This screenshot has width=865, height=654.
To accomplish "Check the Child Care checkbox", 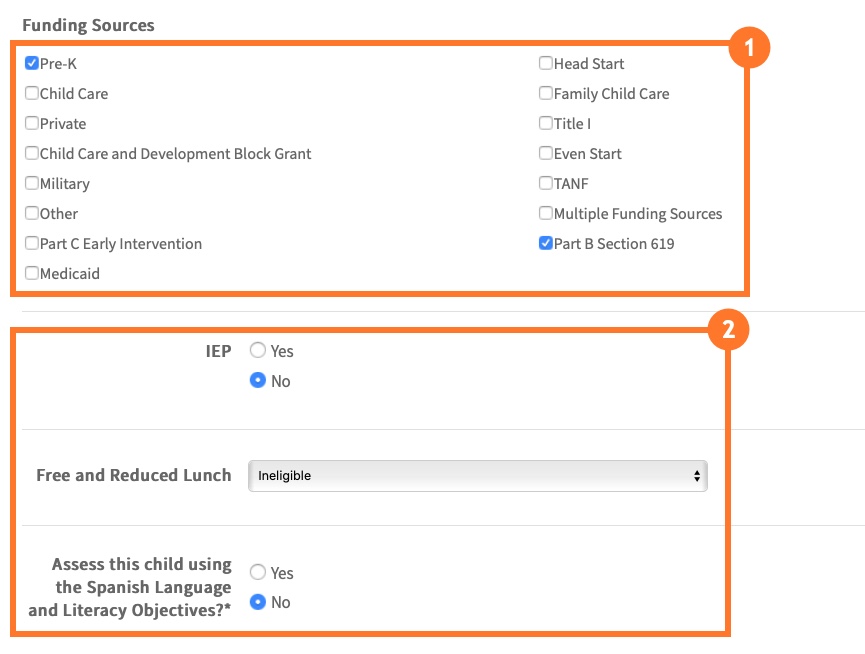I will pos(32,94).
